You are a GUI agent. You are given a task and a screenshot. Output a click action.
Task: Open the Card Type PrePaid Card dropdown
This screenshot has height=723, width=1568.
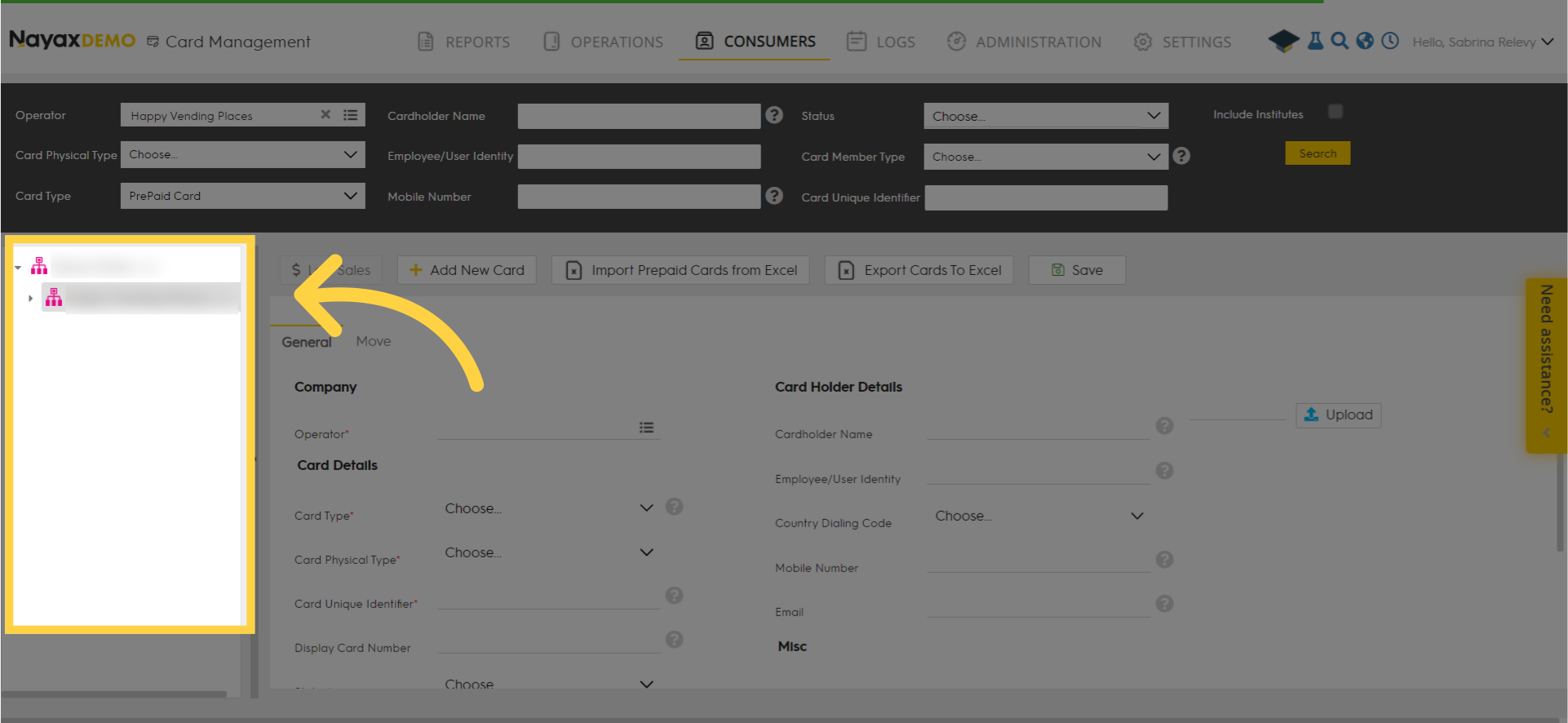[x=242, y=196]
